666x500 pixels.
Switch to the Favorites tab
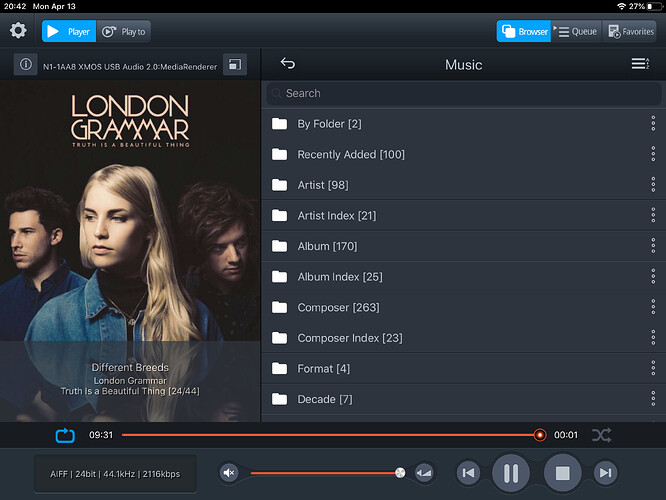[631, 31]
